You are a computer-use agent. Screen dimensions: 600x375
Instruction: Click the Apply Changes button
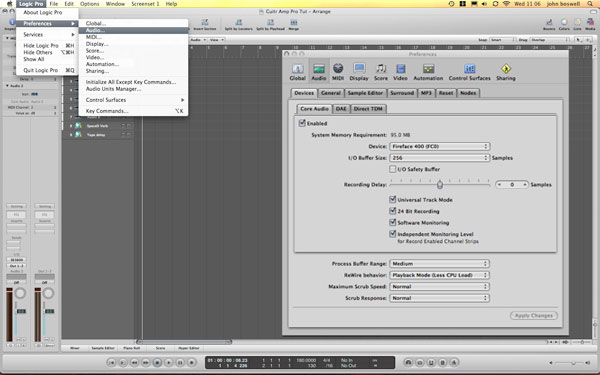coord(534,316)
